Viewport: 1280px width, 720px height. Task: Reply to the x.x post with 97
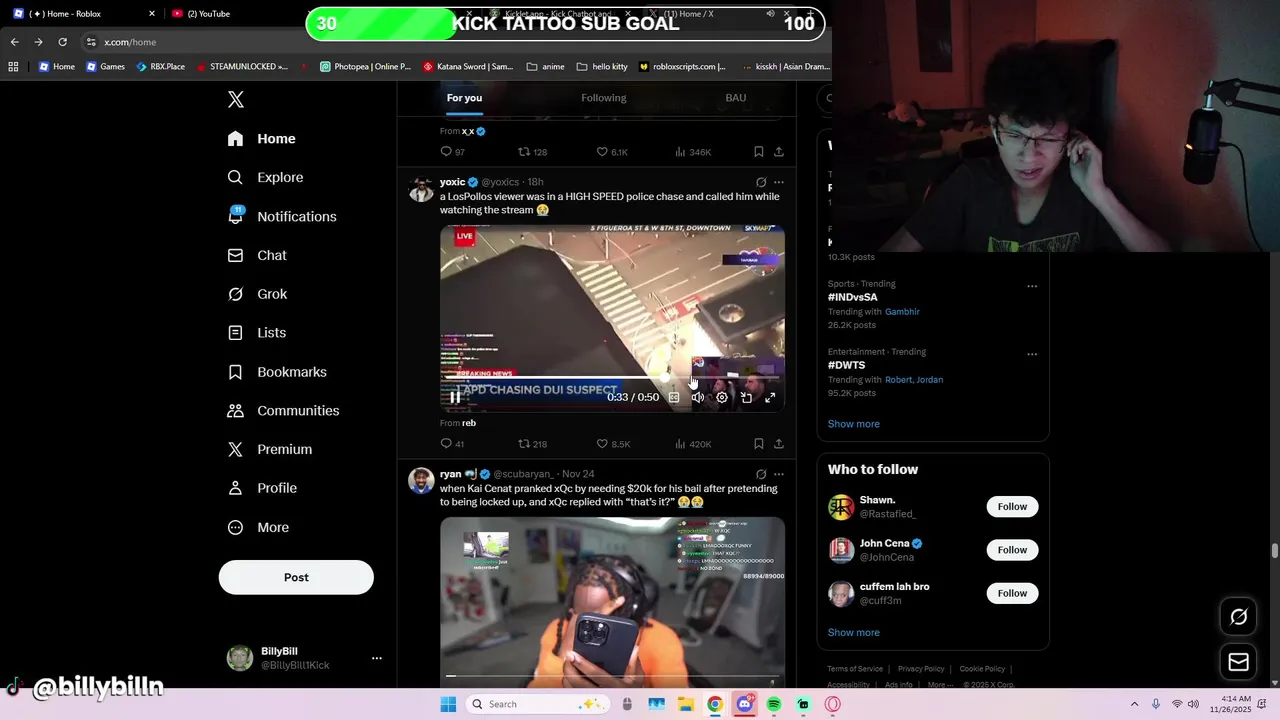452,152
